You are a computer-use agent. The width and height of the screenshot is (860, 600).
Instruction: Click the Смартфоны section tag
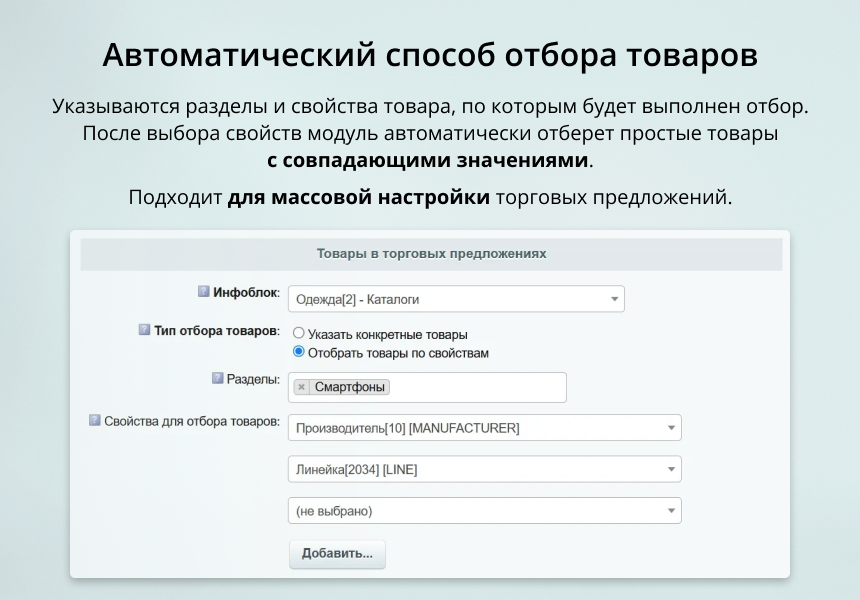point(349,387)
